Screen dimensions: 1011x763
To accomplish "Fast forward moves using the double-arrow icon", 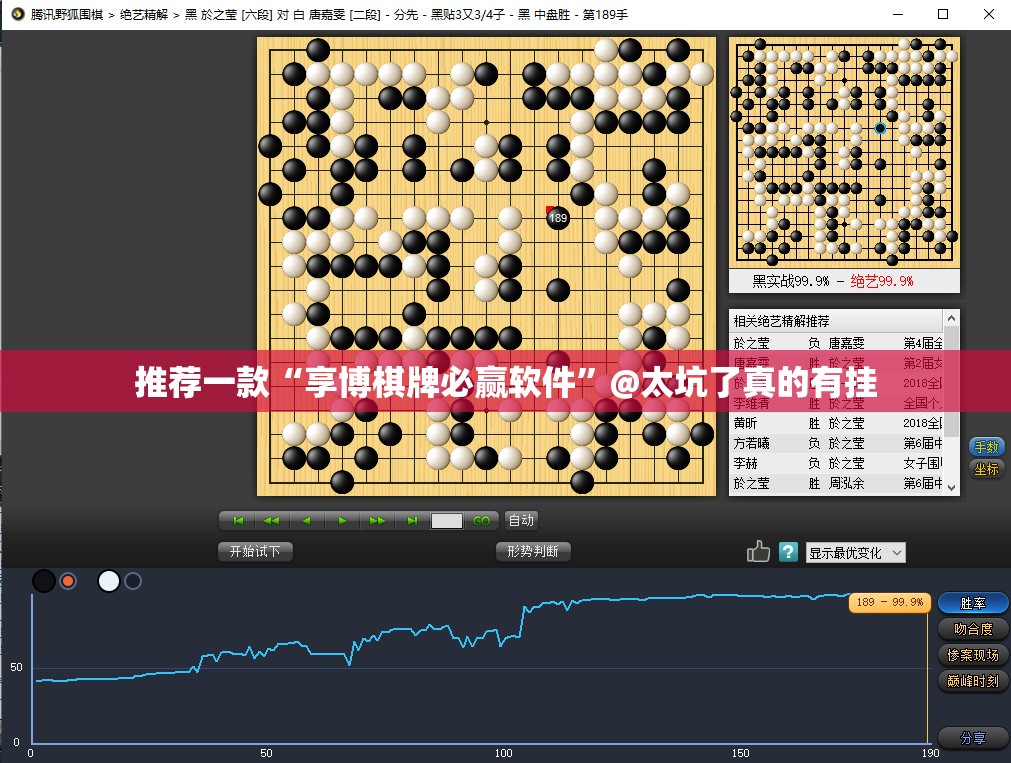I will (377, 520).
